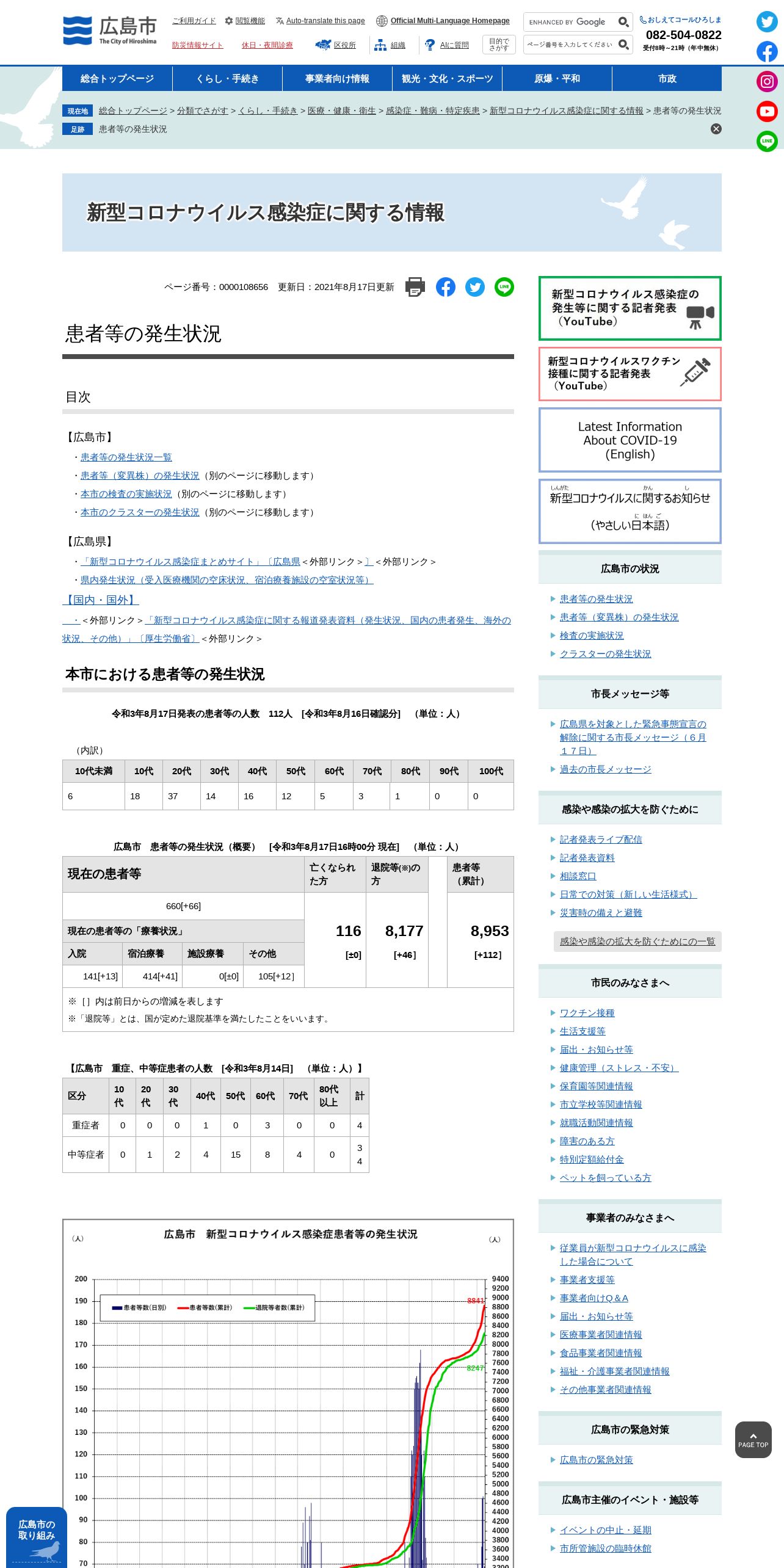Open the ご利用ガイド link
784x1568 pixels.
(x=194, y=21)
